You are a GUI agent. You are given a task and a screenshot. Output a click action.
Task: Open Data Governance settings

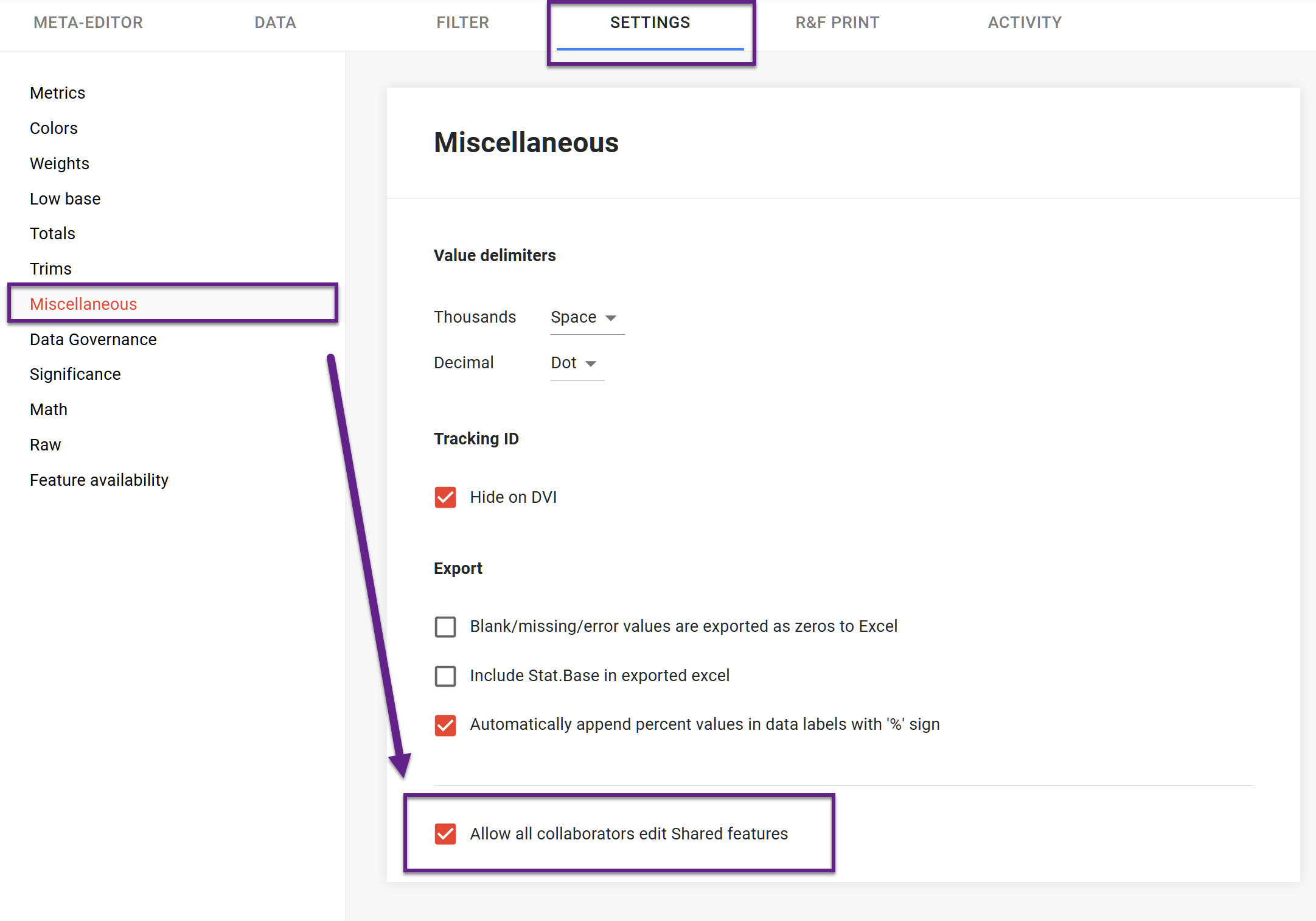(x=93, y=340)
